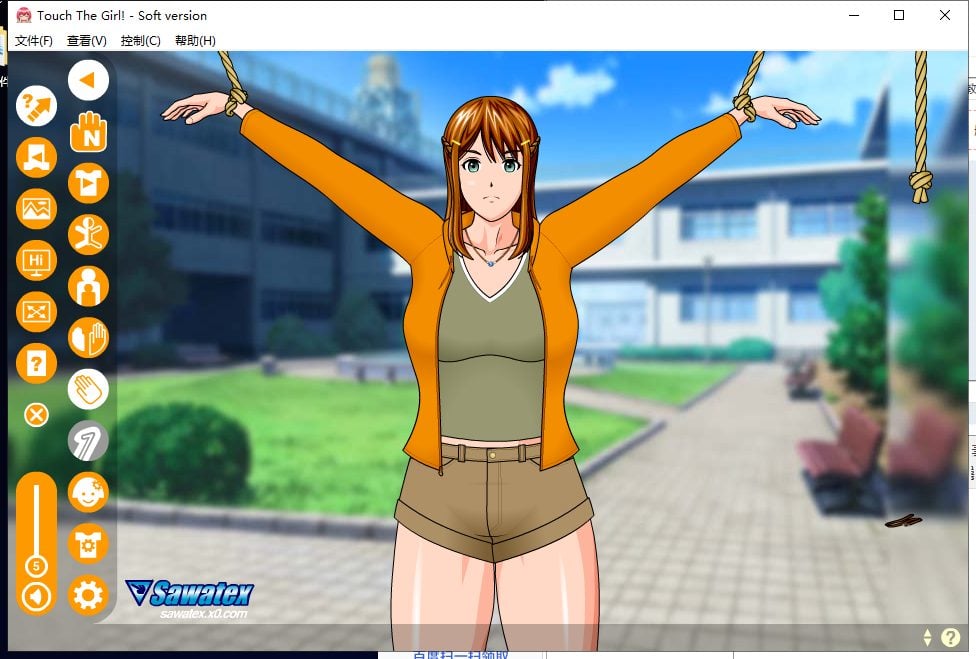Click the question mark arrow help pointer icon
This screenshot has height=659, width=976.
(37, 104)
